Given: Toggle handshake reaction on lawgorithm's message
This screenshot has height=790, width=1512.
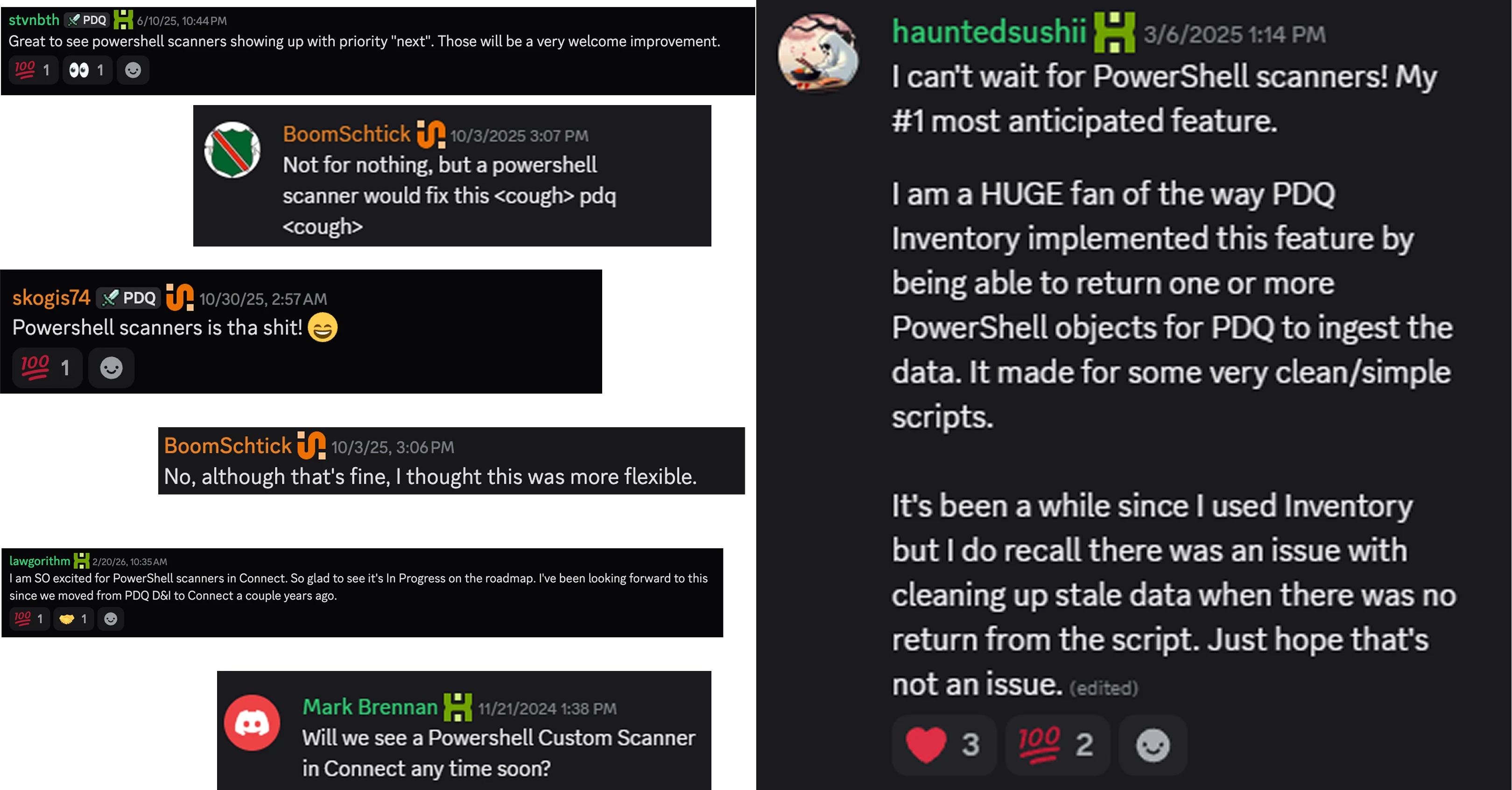Looking at the screenshot, I should click(x=73, y=619).
